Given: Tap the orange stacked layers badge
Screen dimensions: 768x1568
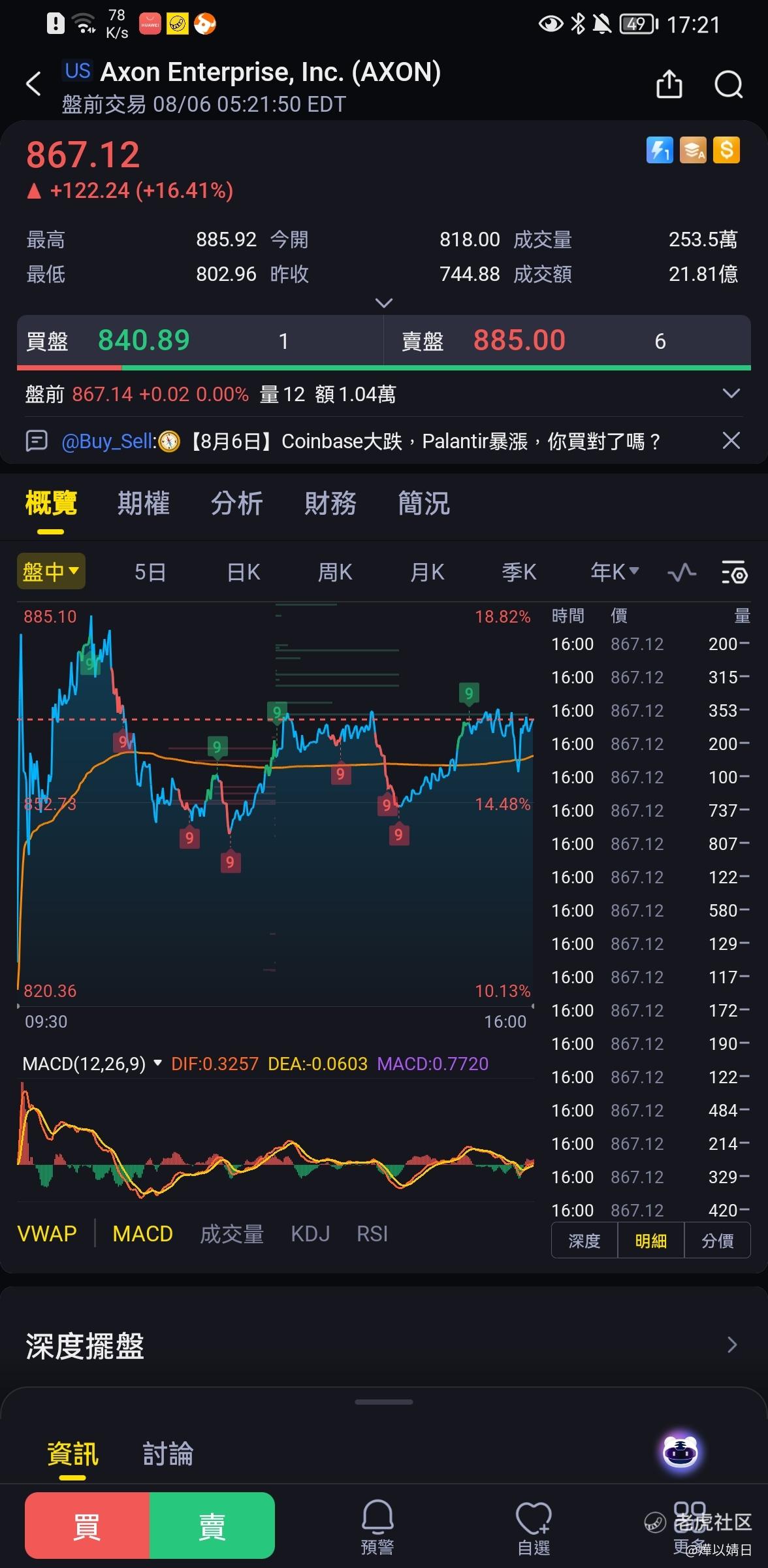Looking at the screenshot, I should (x=693, y=150).
